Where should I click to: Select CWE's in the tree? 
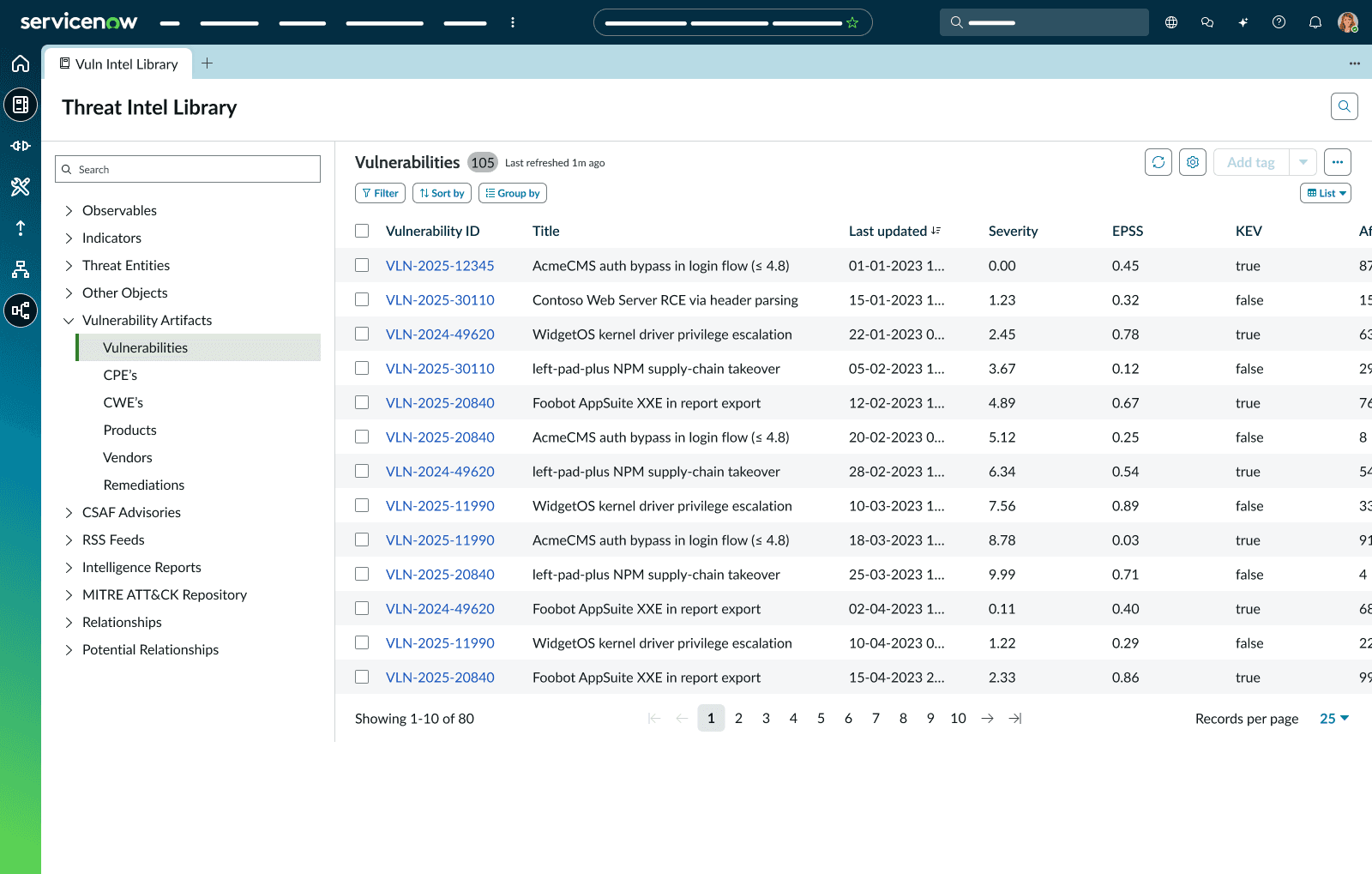point(123,402)
